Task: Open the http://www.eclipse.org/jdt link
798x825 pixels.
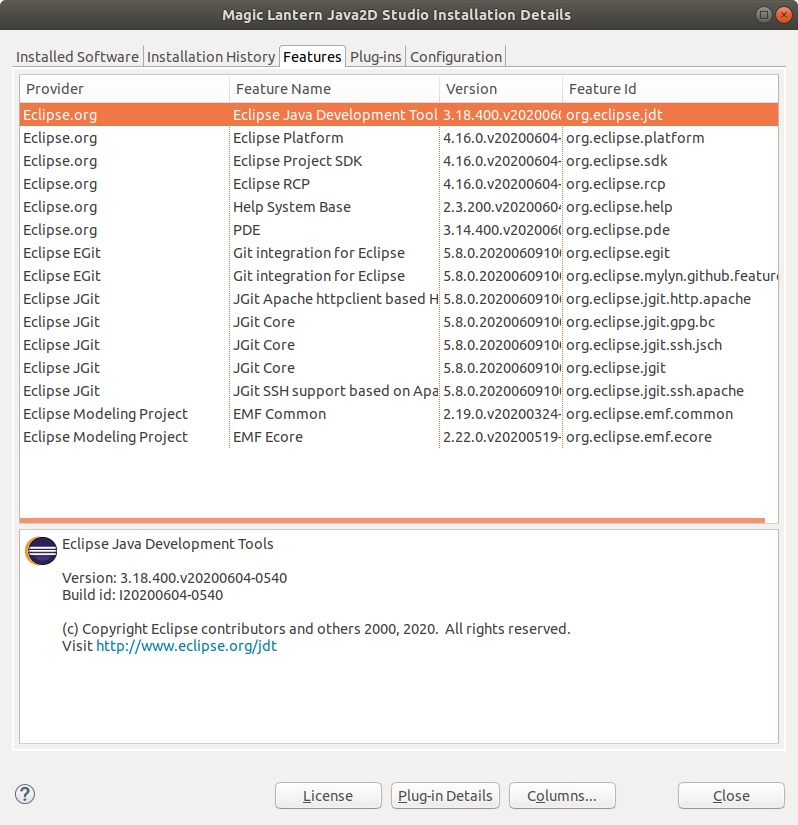Action: click(186, 646)
